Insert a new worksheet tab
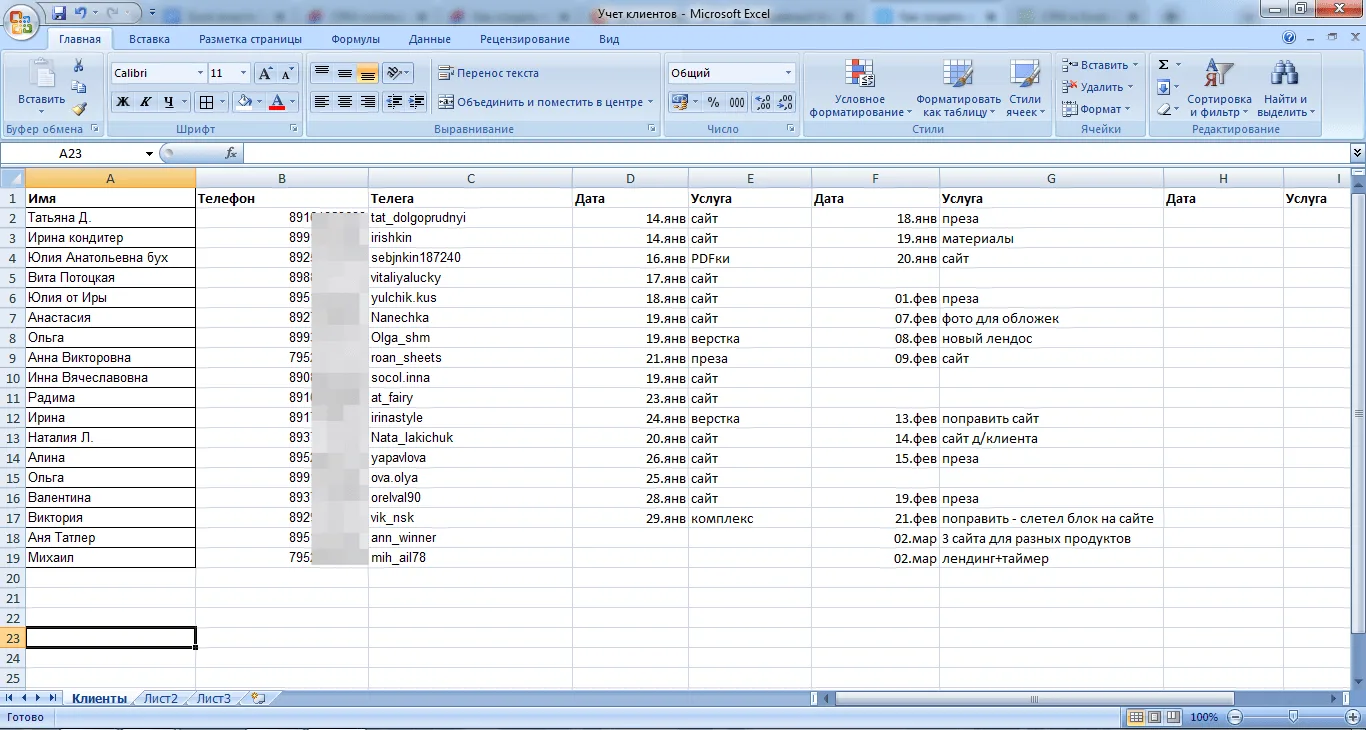 pos(259,699)
